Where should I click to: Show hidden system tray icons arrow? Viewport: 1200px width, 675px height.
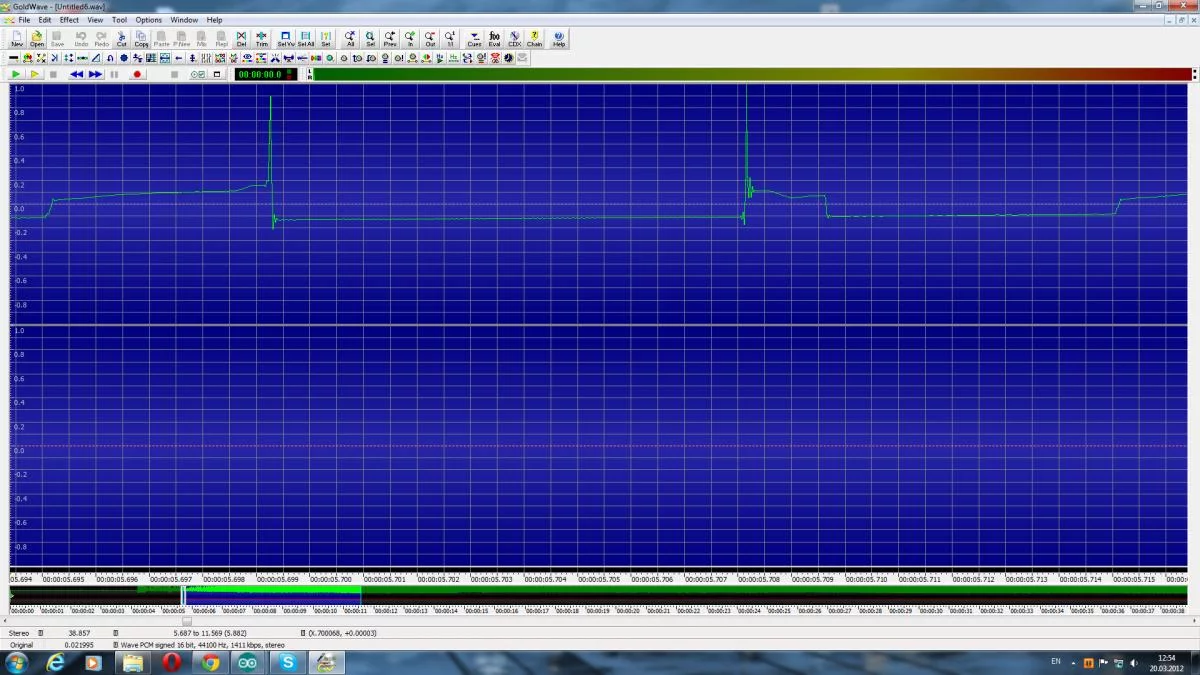click(1072, 663)
